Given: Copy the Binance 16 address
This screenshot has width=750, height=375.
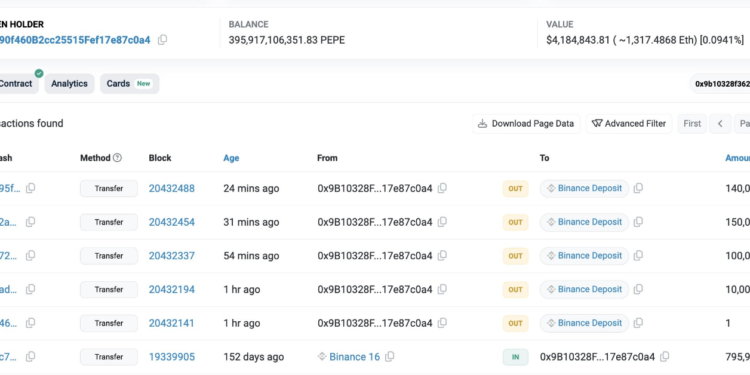Looking at the screenshot, I should pyautogui.click(x=390, y=357).
